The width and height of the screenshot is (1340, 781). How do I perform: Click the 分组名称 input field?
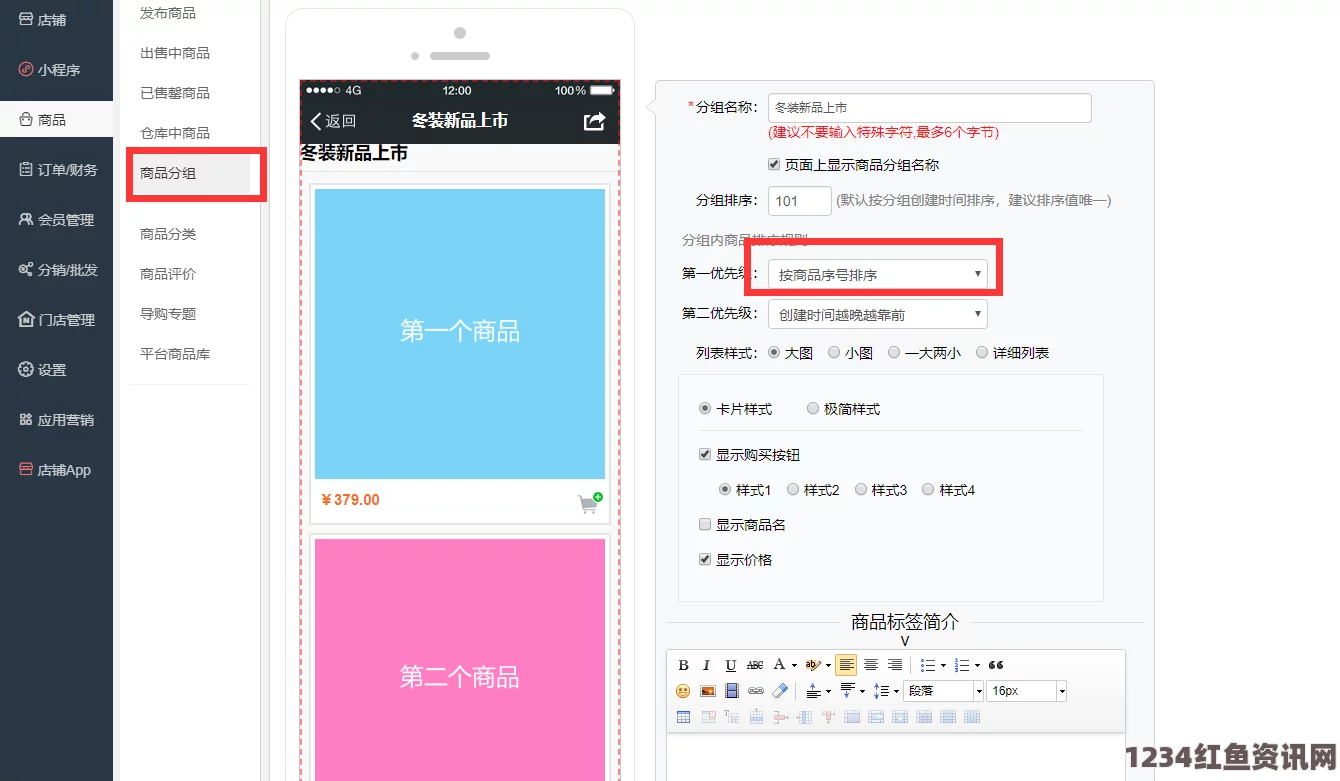(929, 107)
